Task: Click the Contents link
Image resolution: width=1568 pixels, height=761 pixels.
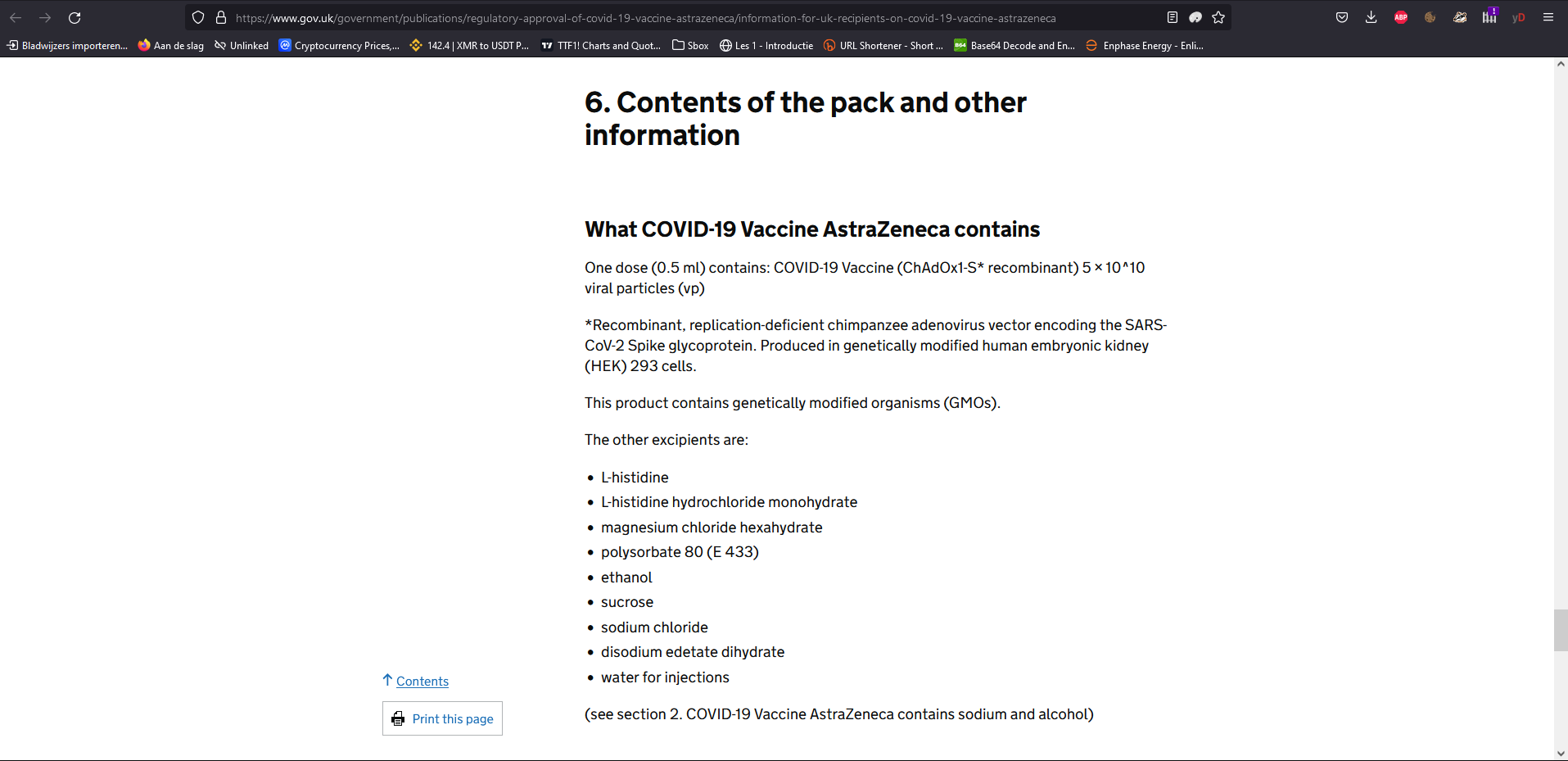Action: click(x=423, y=681)
